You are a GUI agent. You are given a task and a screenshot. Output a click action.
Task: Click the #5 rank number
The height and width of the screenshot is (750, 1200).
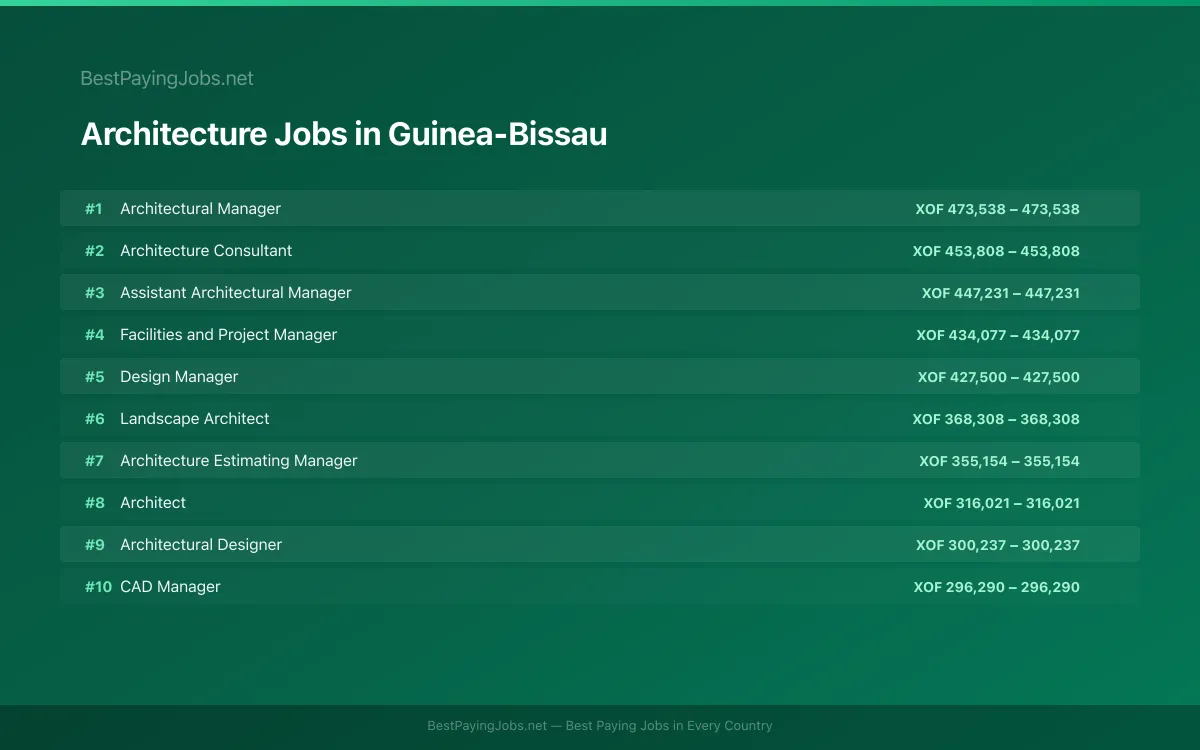94,377
